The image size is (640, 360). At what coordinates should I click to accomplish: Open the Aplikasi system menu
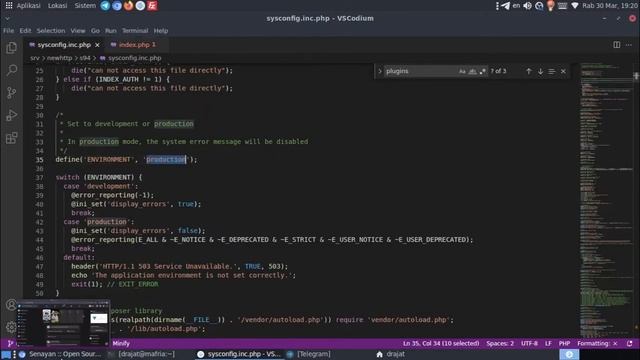(29, 6)
